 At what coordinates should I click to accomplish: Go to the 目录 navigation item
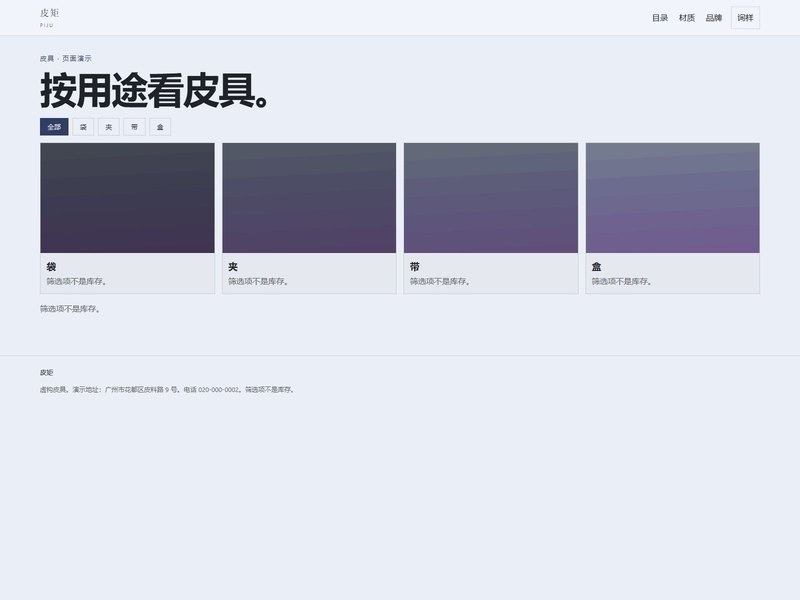pyautogui.click(x=660, y=18)
